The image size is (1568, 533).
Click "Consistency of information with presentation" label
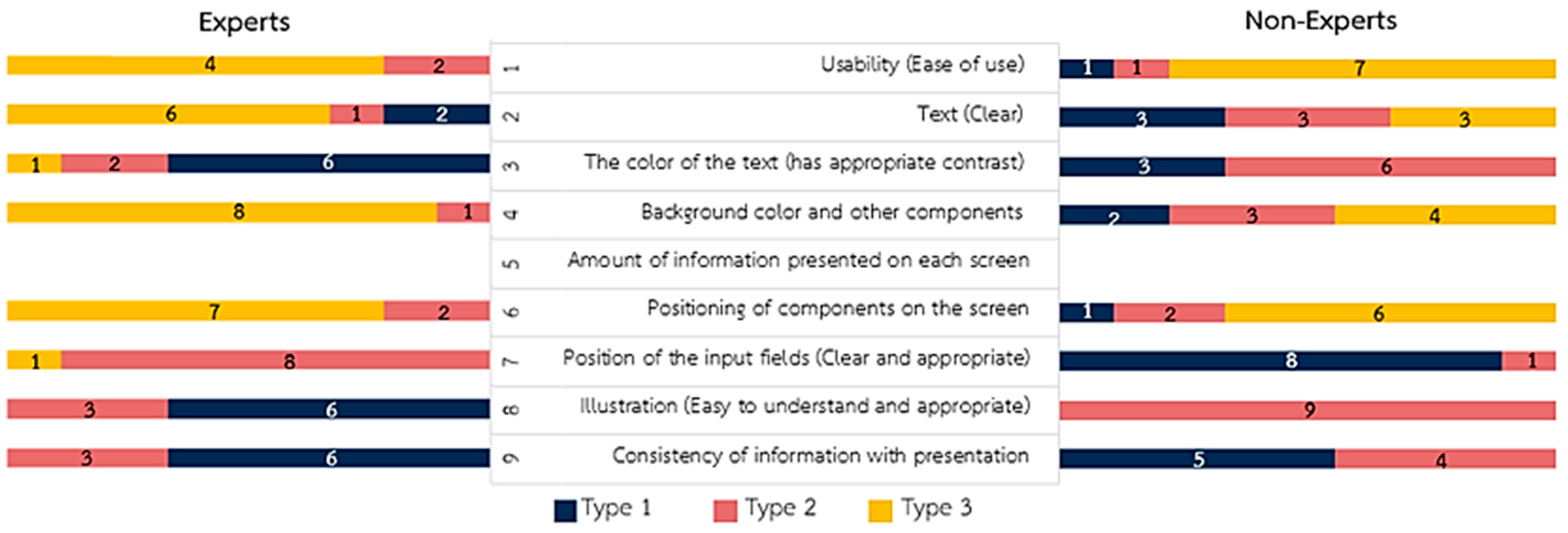[x=820, y=456]
